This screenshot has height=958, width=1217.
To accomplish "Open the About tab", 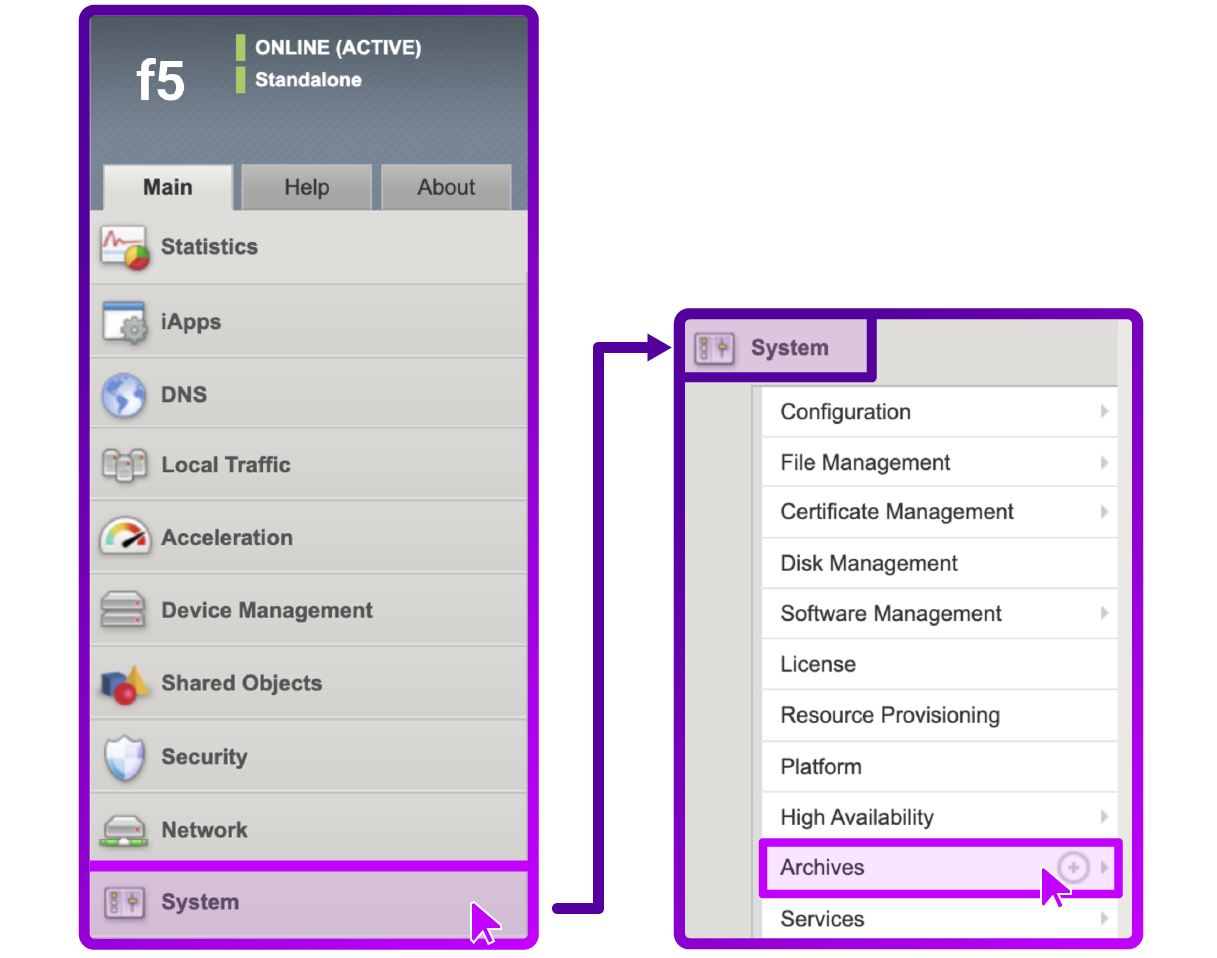I will click(x=446, y=187).
